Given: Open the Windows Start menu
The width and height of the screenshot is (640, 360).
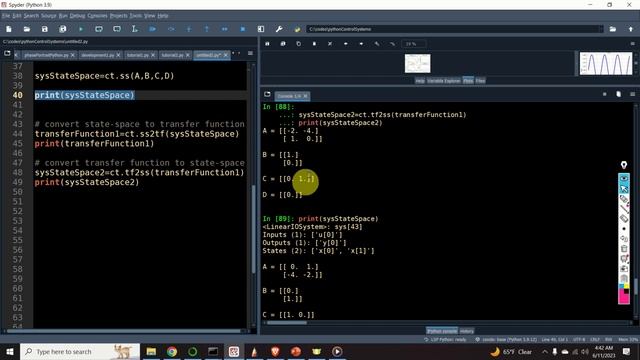Looking at the screenshot, I should (9, 351).
